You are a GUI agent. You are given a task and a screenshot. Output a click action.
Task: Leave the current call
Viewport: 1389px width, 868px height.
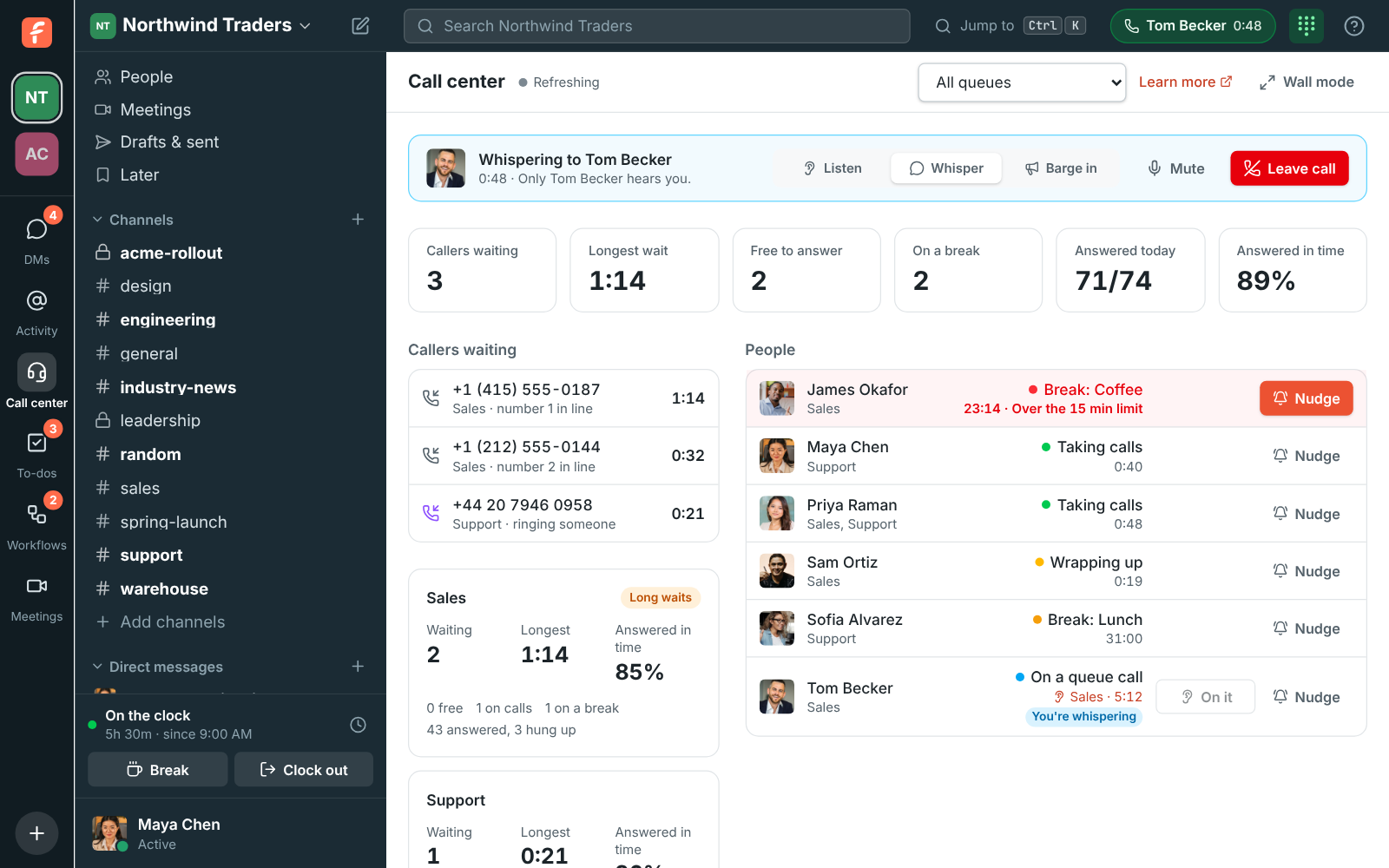point(1289,168)
